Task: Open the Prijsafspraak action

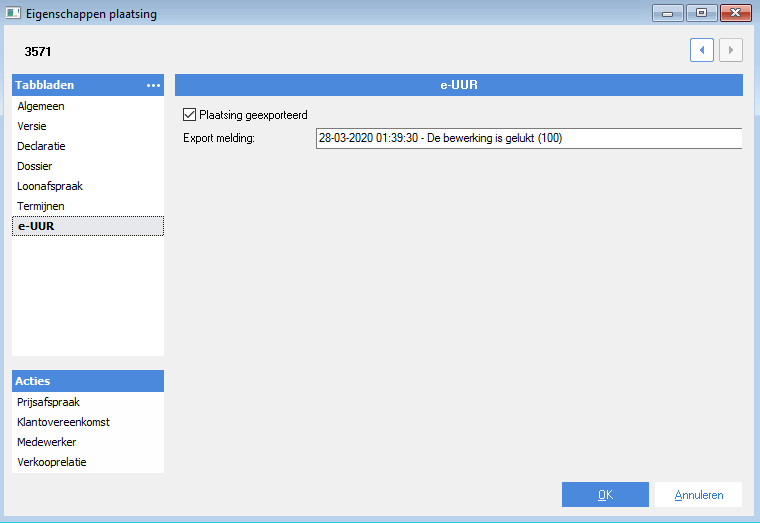Action: tap(88, 402)
